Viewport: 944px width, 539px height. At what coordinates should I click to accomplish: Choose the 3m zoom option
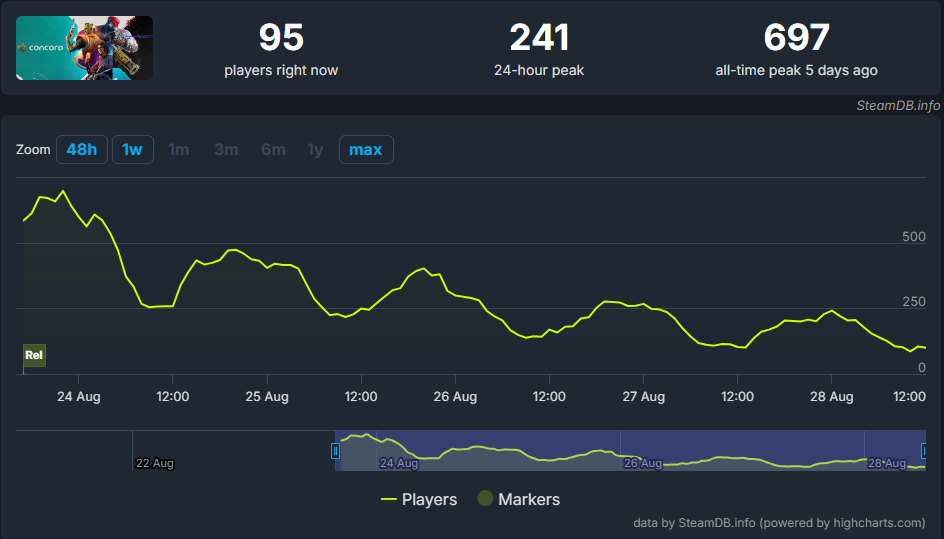click(226, 150)
